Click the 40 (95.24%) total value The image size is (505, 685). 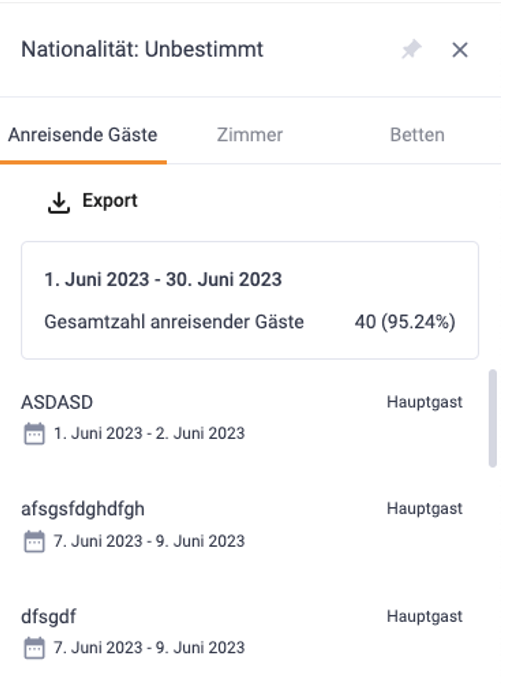(405, 322)
